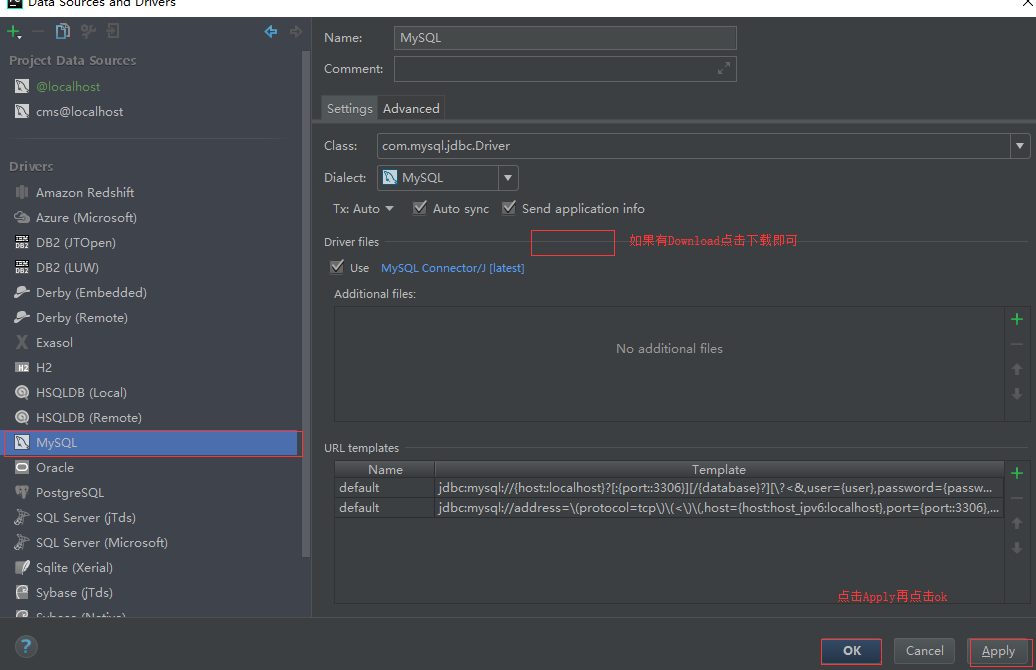Screen dimensions: 1036x670
Task: Click the Name input field
Action: pyautogui.click(x=565, y=38)
